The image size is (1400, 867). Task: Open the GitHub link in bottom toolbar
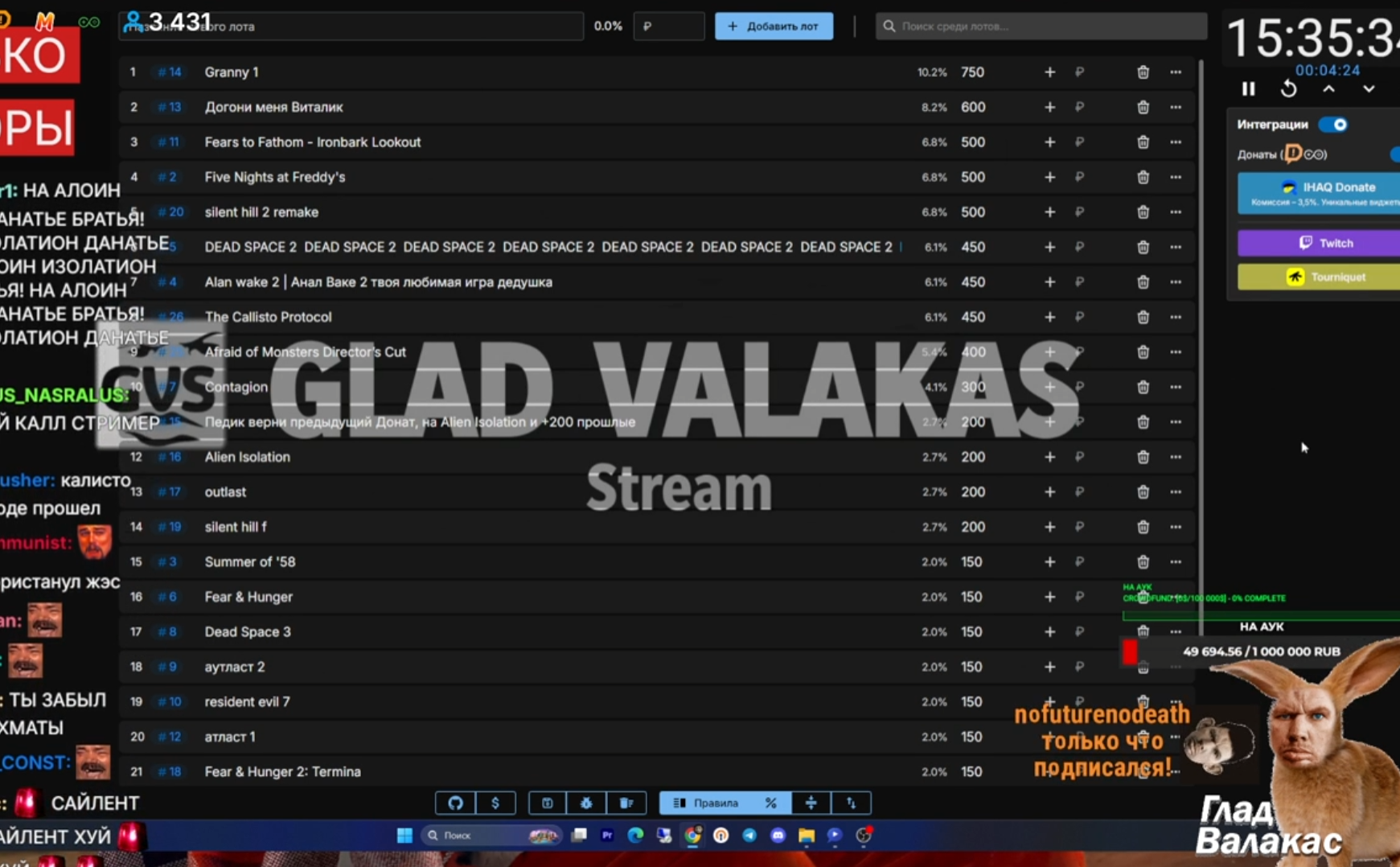[455, 803]
